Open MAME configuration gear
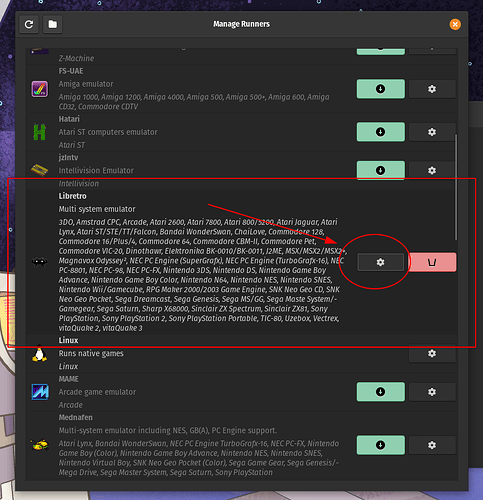The height and width of the screenshot is (500, 483). [432, 392]
